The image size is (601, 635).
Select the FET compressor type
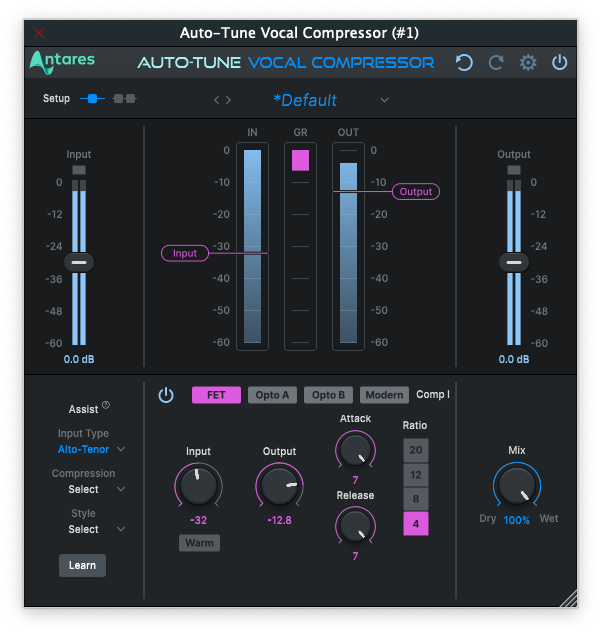coord(216,395)
